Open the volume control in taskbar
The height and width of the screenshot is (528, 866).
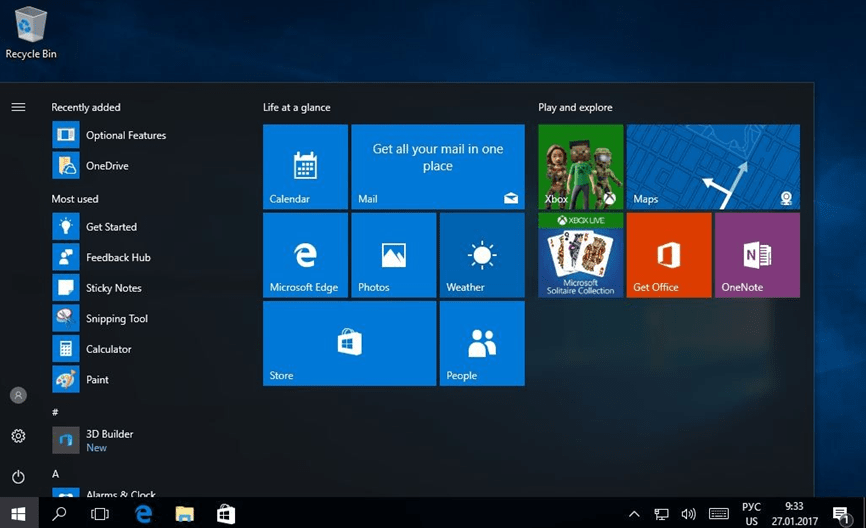(688, 514)
